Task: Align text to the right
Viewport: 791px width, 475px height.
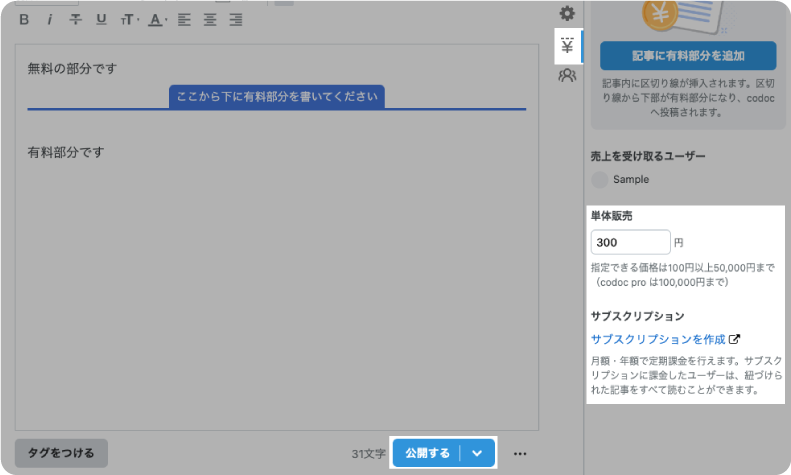Action: tap(236, 19)
